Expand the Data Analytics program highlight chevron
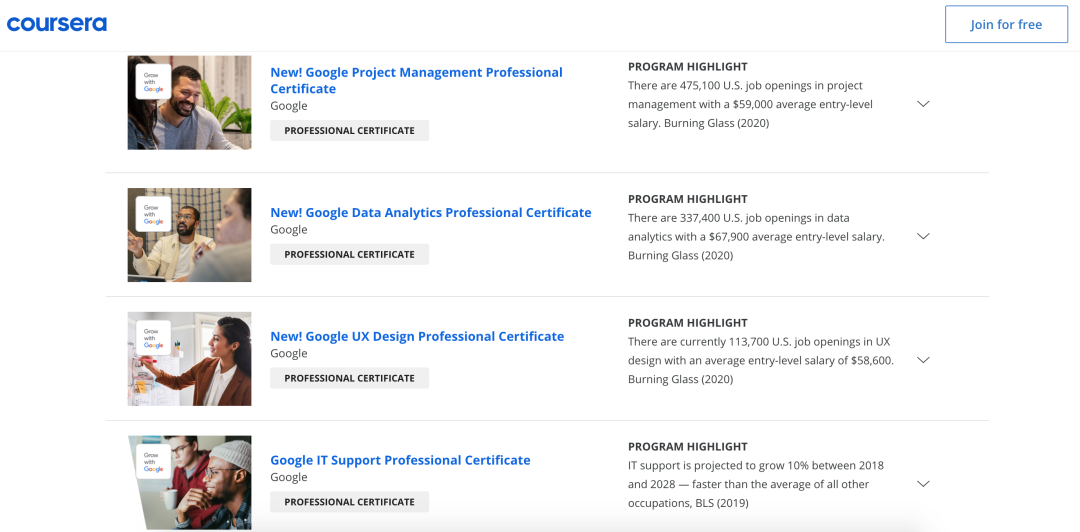Screen dimensions: 1080x532 pyautogui.click(x=923, y=236)
